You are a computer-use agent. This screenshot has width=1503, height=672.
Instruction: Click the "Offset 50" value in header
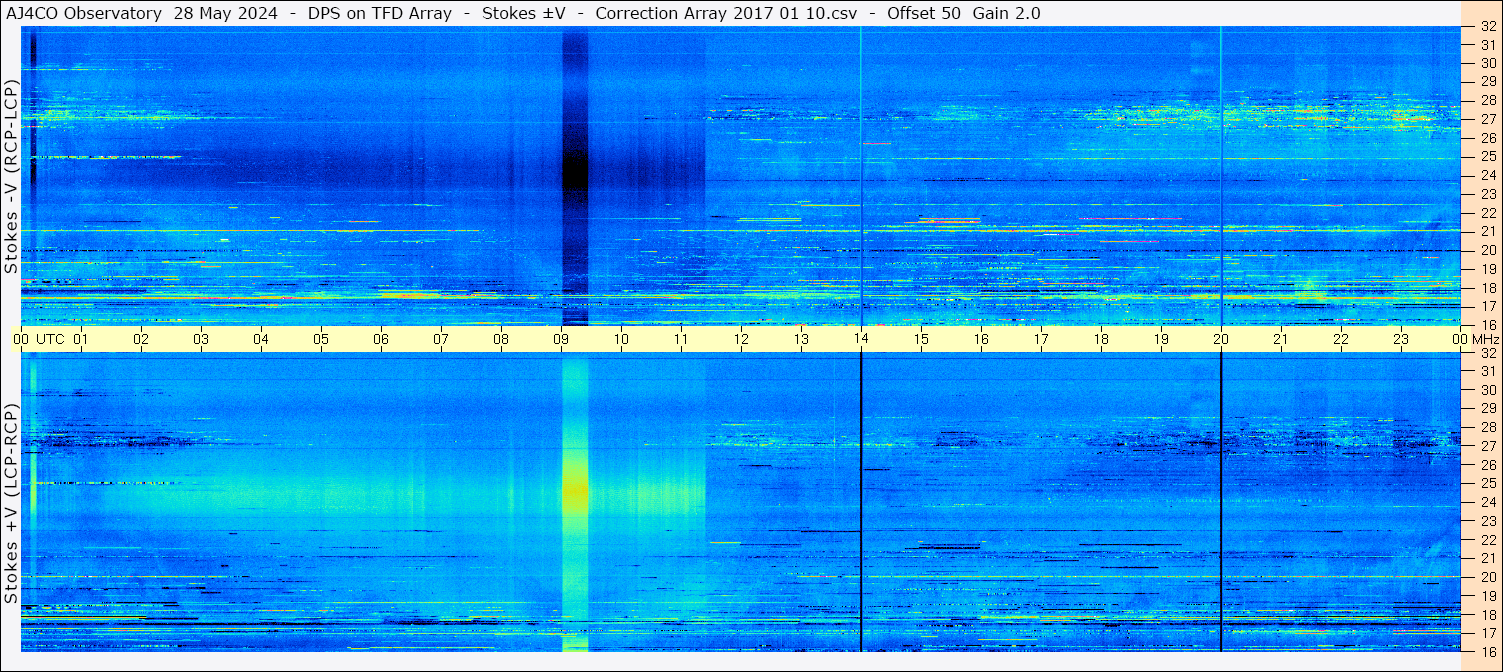(924, 13)
